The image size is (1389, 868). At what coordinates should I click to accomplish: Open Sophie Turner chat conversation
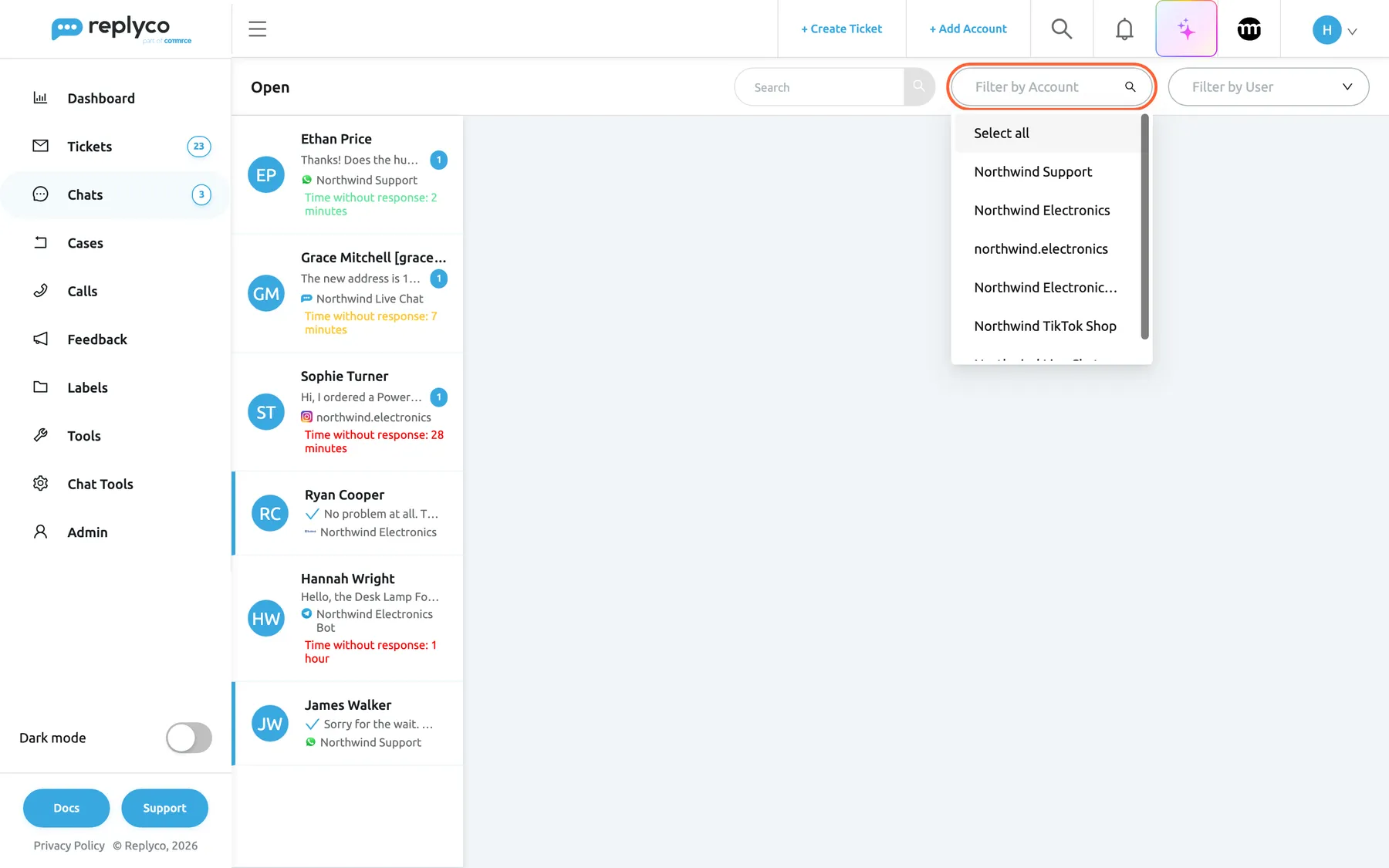pos(347,412)
